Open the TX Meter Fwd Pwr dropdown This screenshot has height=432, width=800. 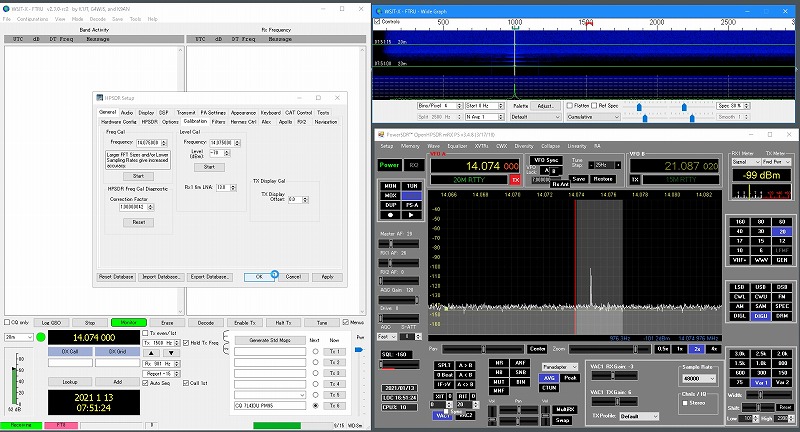(777, 162)
